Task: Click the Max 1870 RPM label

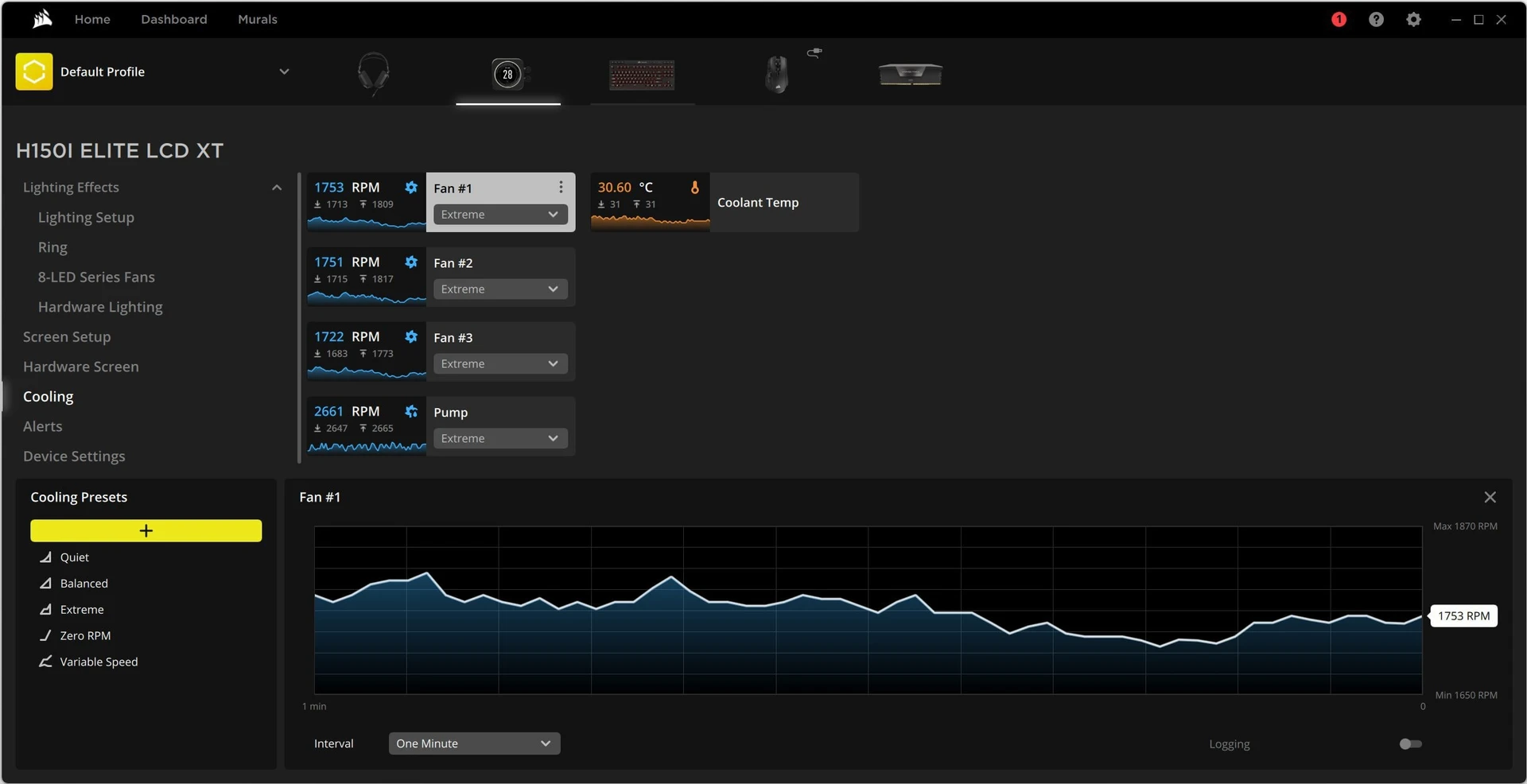Action: [x=1465, y=526]
